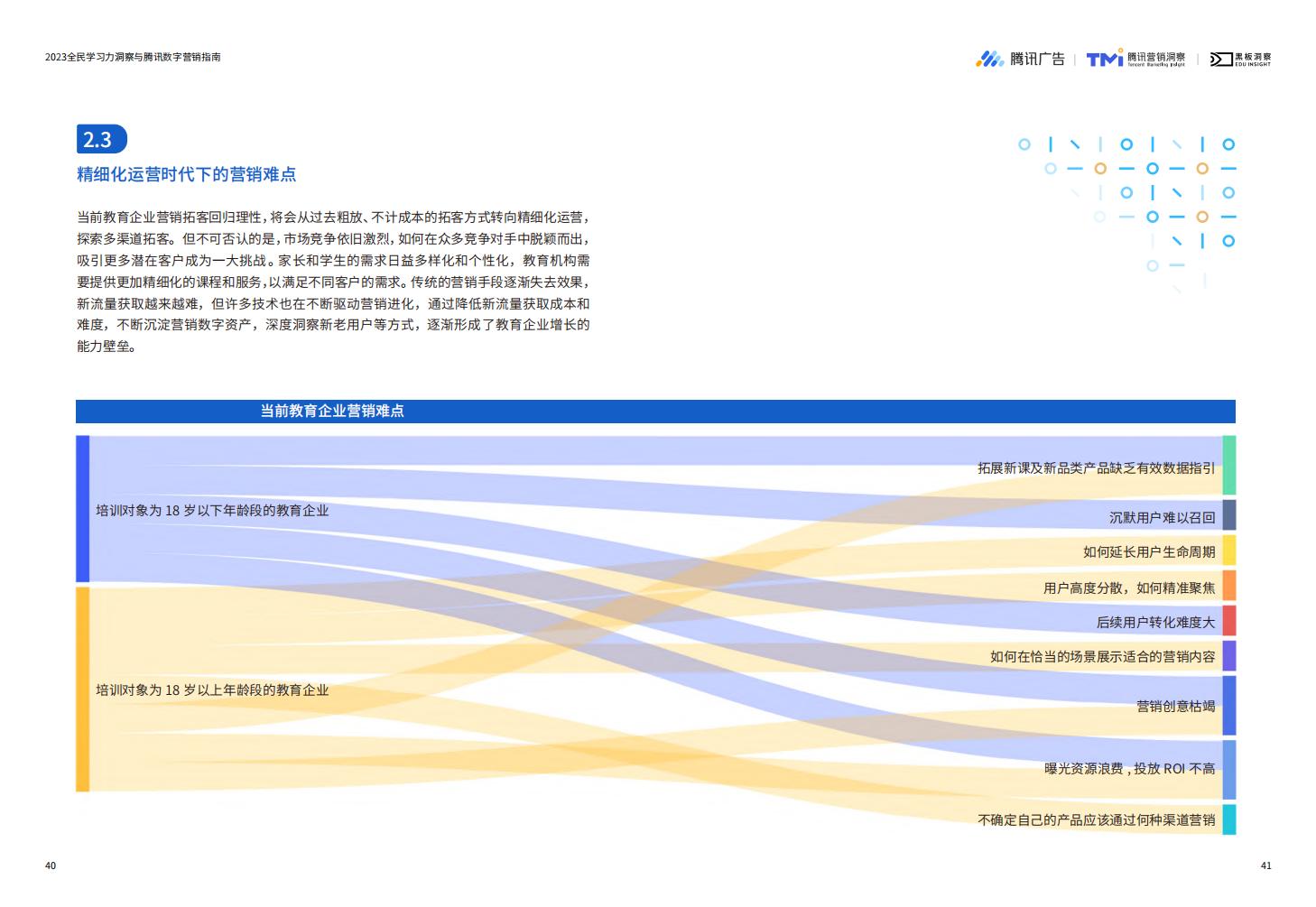Click the orange source bar for 18 岁以上
This screenshot has height=907, width=1316.
click(82, 690)
